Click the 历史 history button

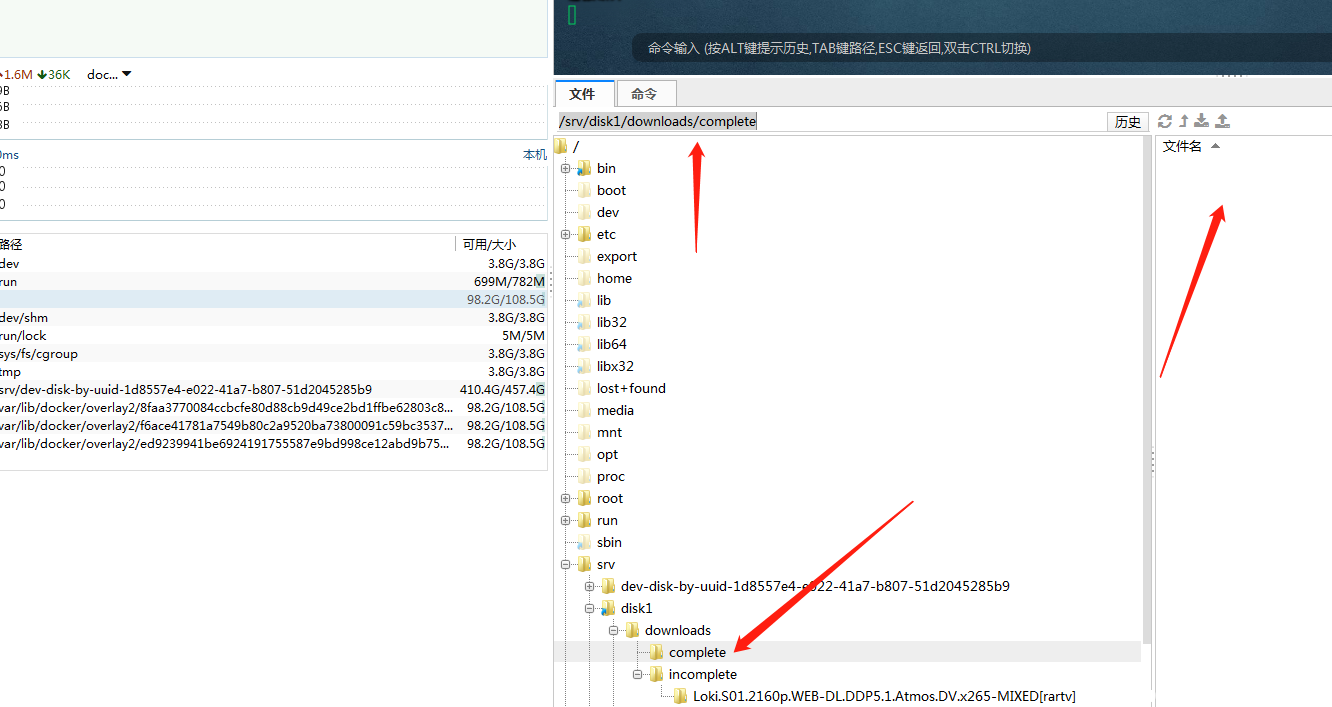[1128, 122]
